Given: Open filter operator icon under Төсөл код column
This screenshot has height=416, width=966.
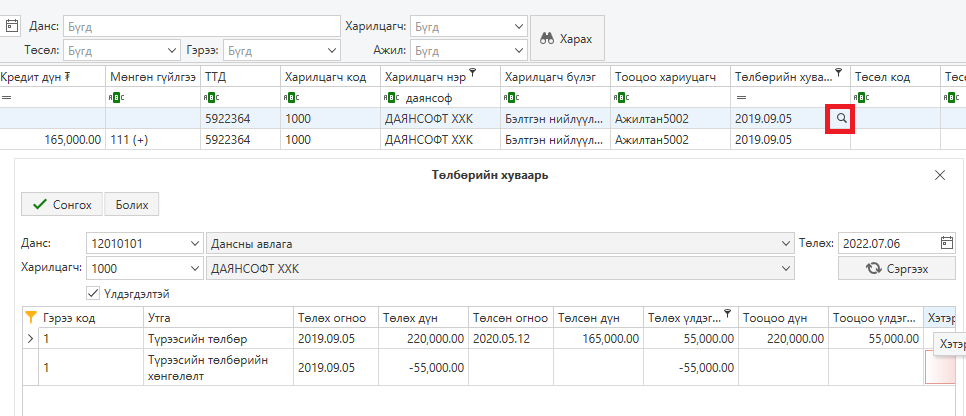Looking at the screenshot, I should point(861,97).
